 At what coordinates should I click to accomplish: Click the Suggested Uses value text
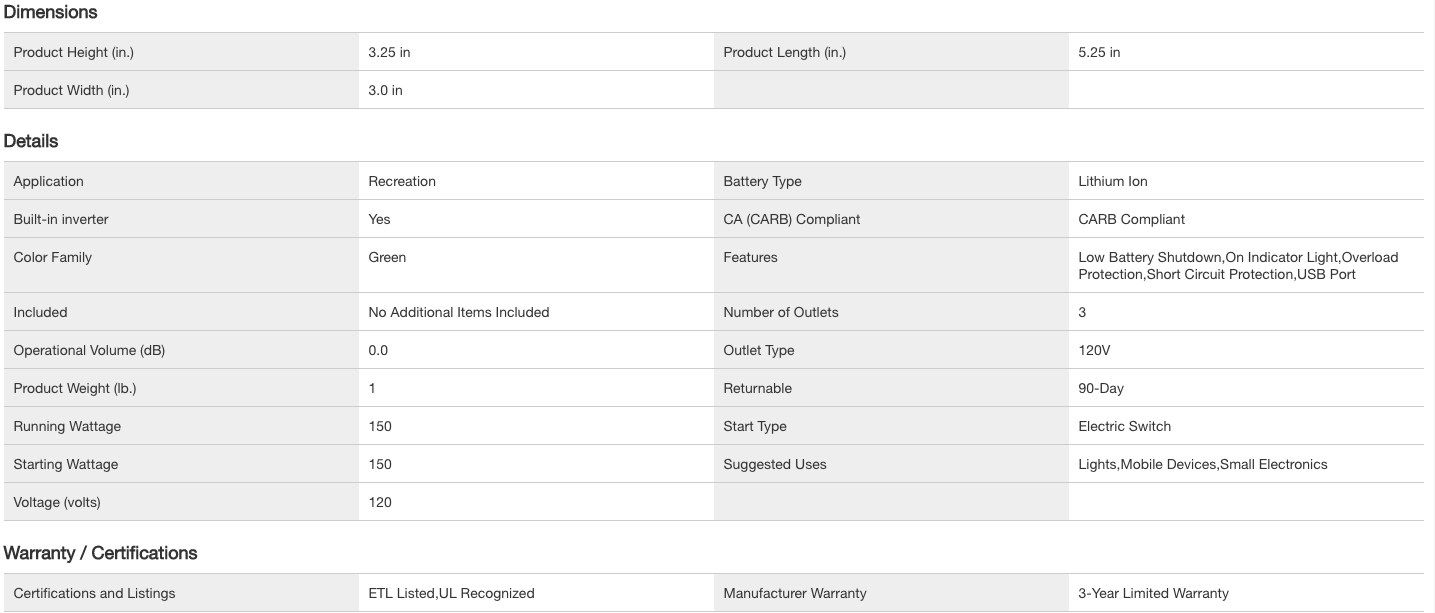click(x=1202, y=464)
